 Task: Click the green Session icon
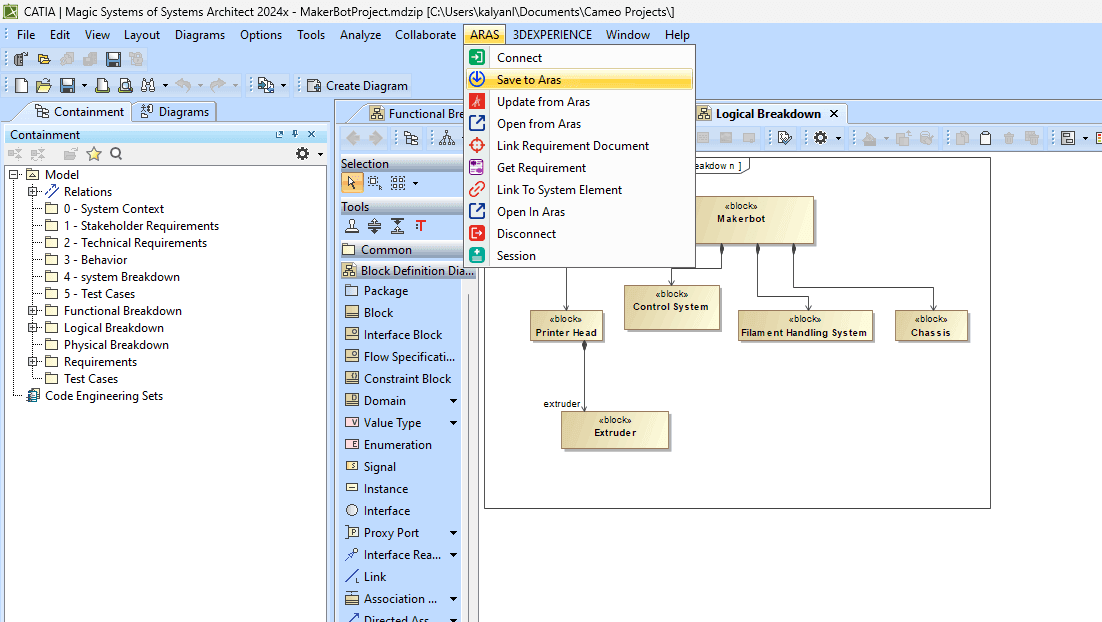477,255
